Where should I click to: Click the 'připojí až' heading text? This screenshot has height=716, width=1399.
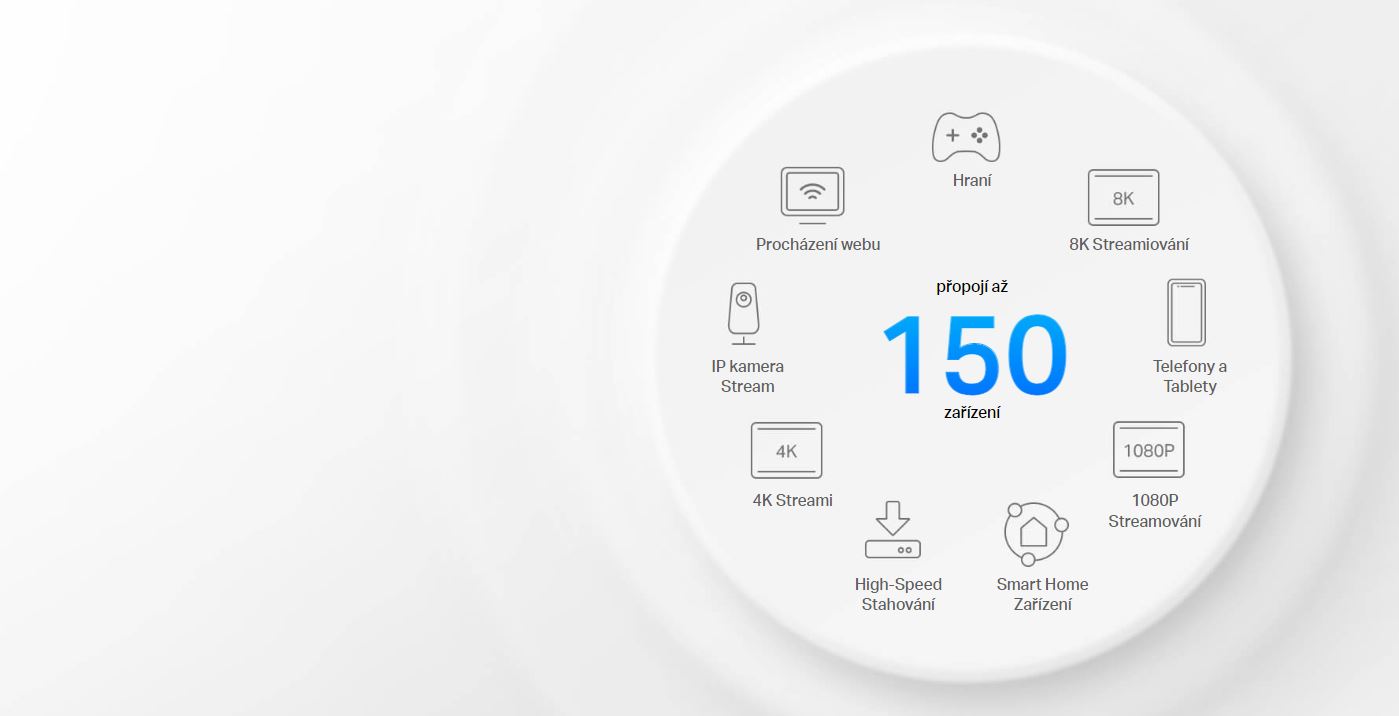coord(972,288)
